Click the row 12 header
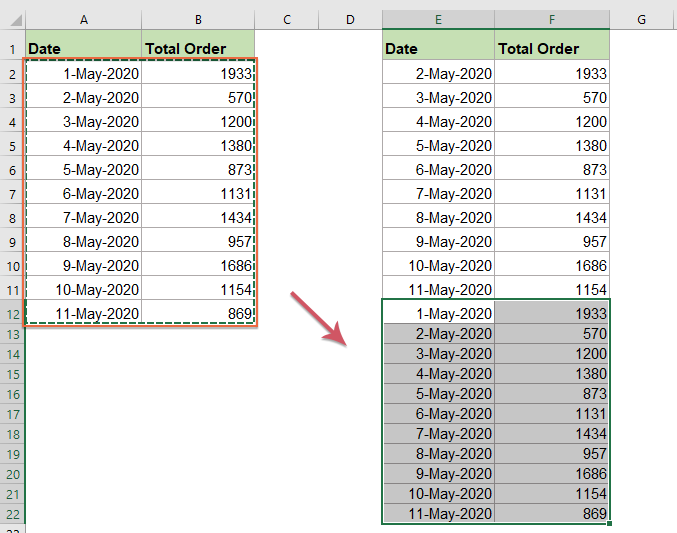The width and height of the screenshot is (677, 533). pos(11,314)
